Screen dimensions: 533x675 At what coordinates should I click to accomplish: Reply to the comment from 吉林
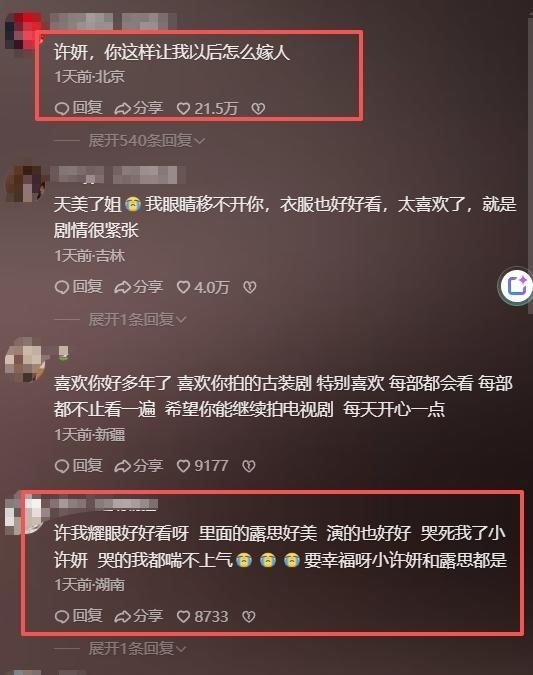[78, 287]
